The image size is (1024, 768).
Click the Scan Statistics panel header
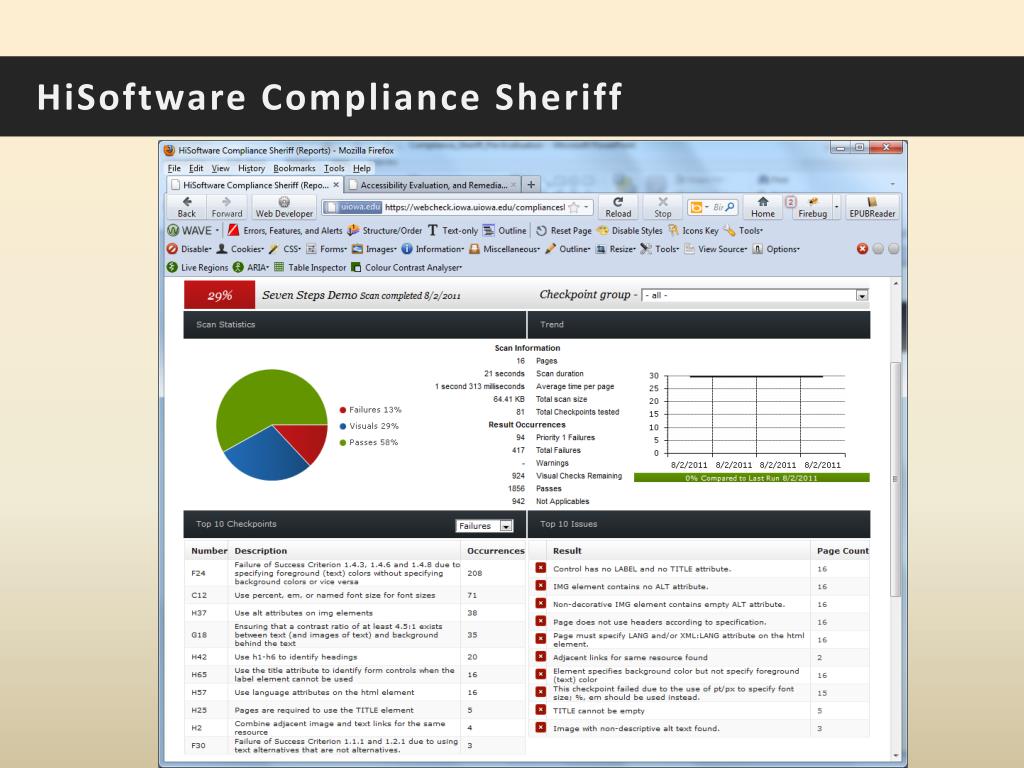[x=355, y=325]
